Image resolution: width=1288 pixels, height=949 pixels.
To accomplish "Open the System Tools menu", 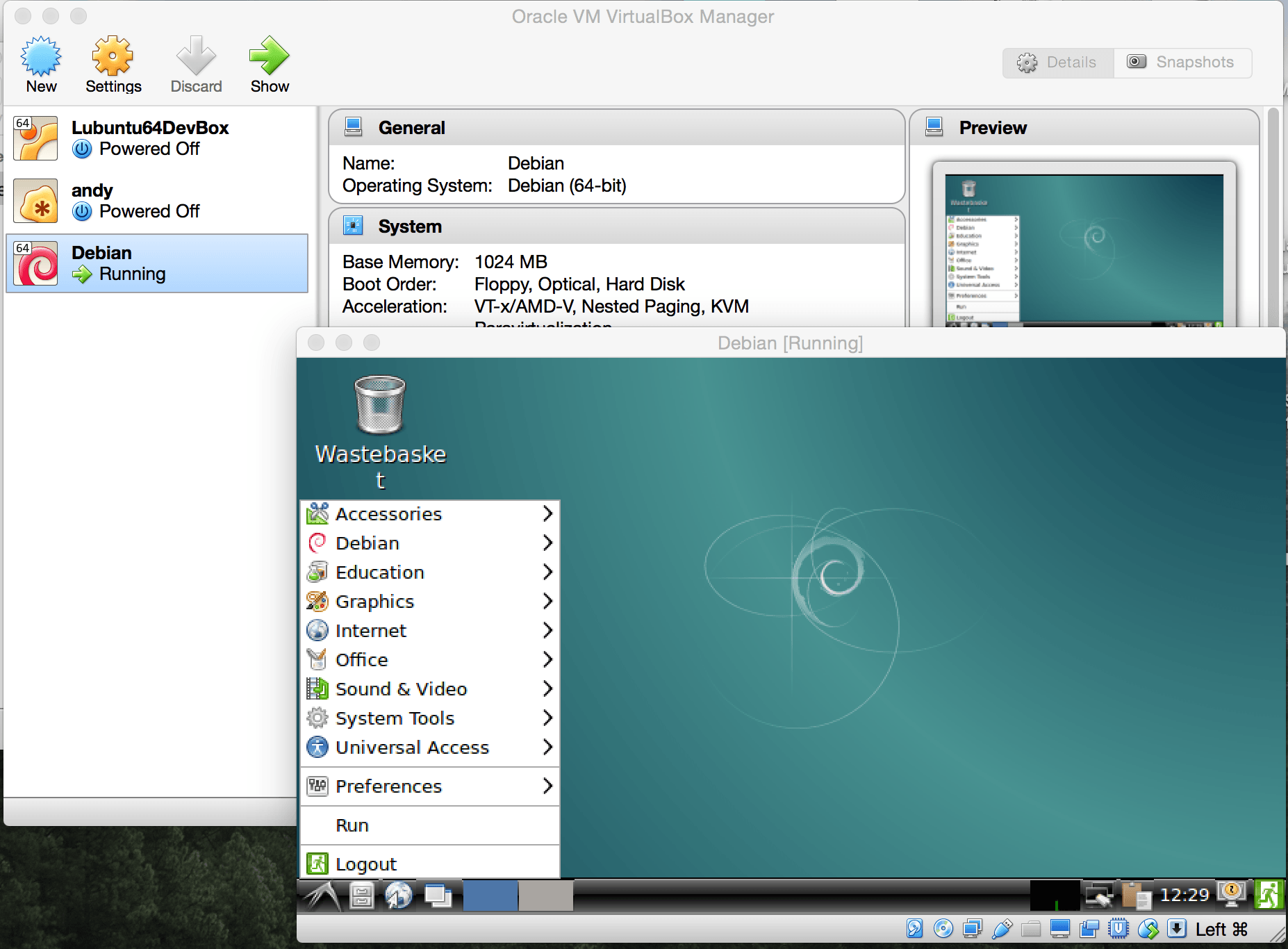I will click(x=430, y=718).
